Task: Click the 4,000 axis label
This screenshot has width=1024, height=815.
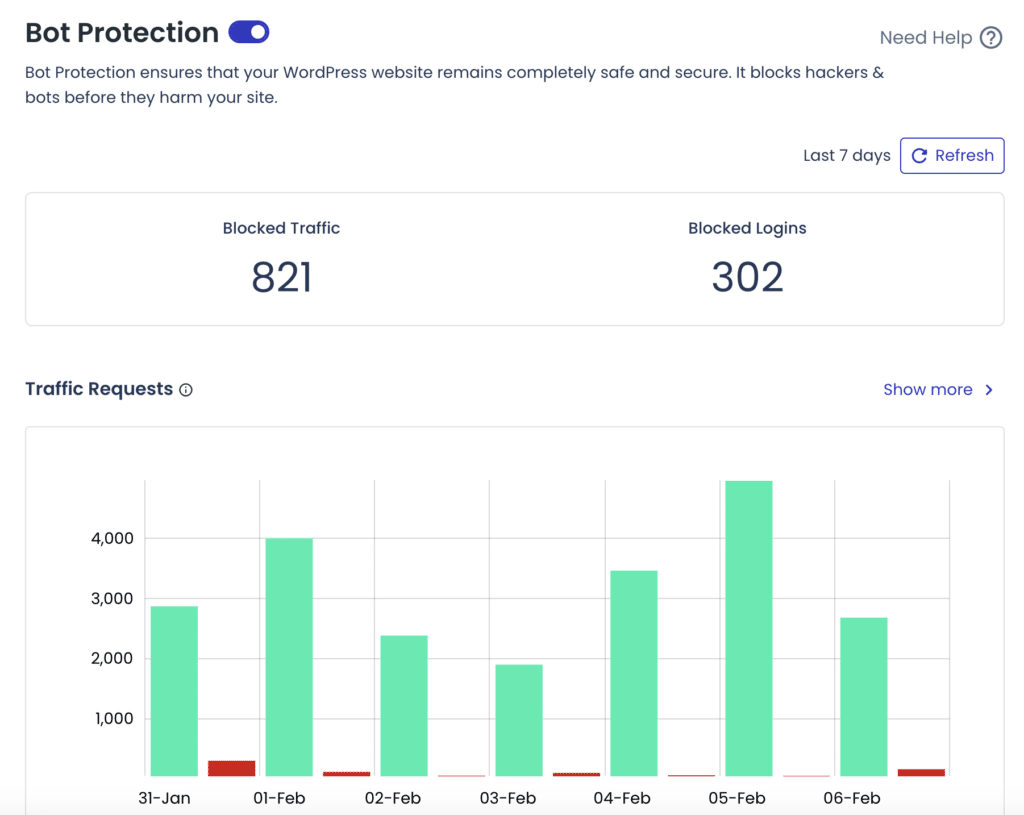Action: click(x=112, y=539)
